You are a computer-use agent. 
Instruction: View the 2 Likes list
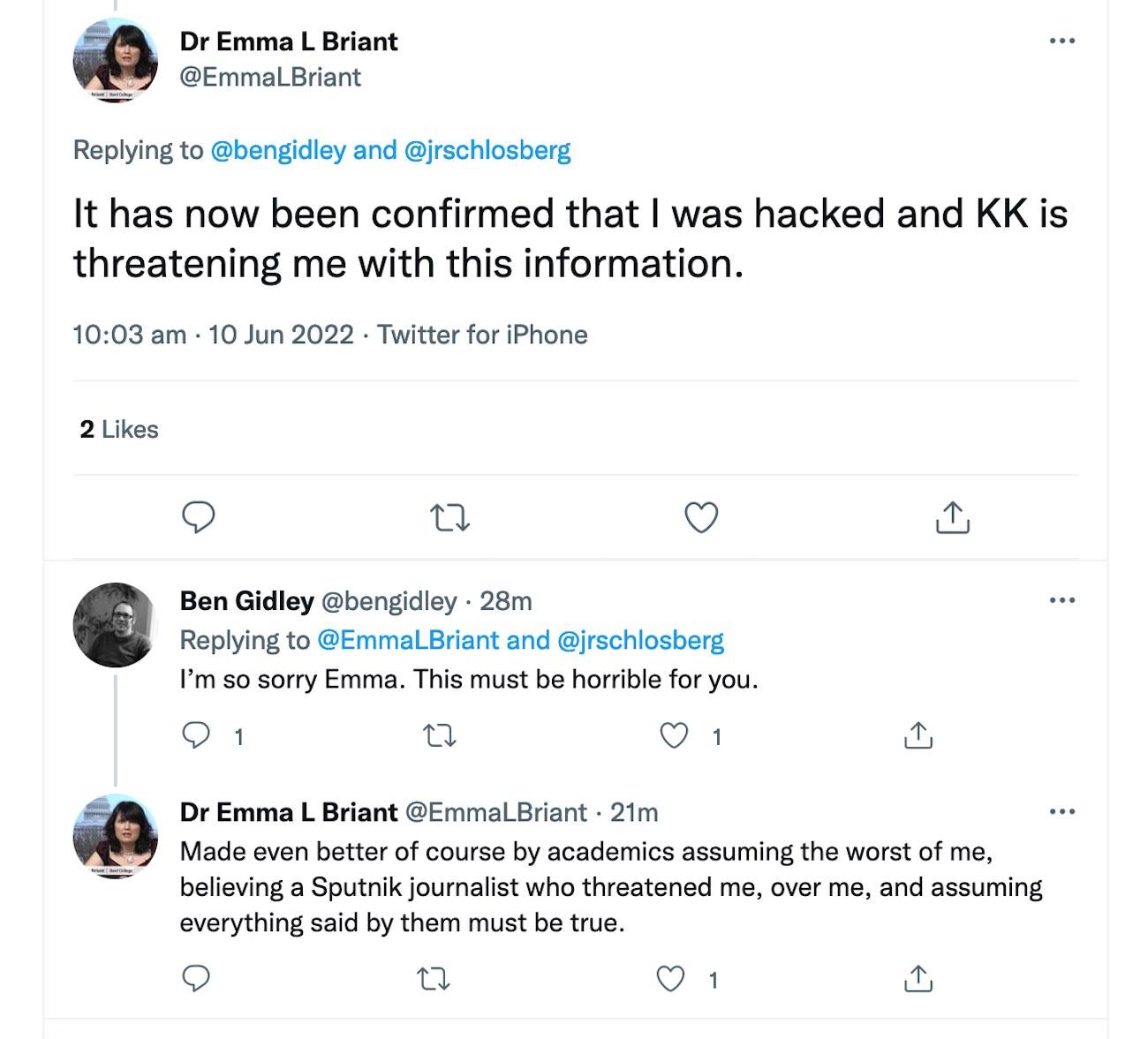(x=119, y=429)
